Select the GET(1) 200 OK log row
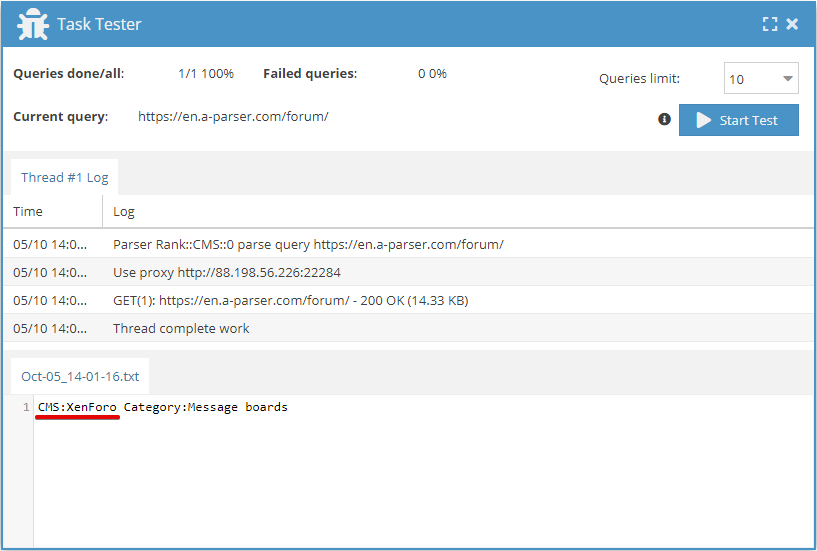The width and height of the screenshot is (817, 551). point(290,300)
